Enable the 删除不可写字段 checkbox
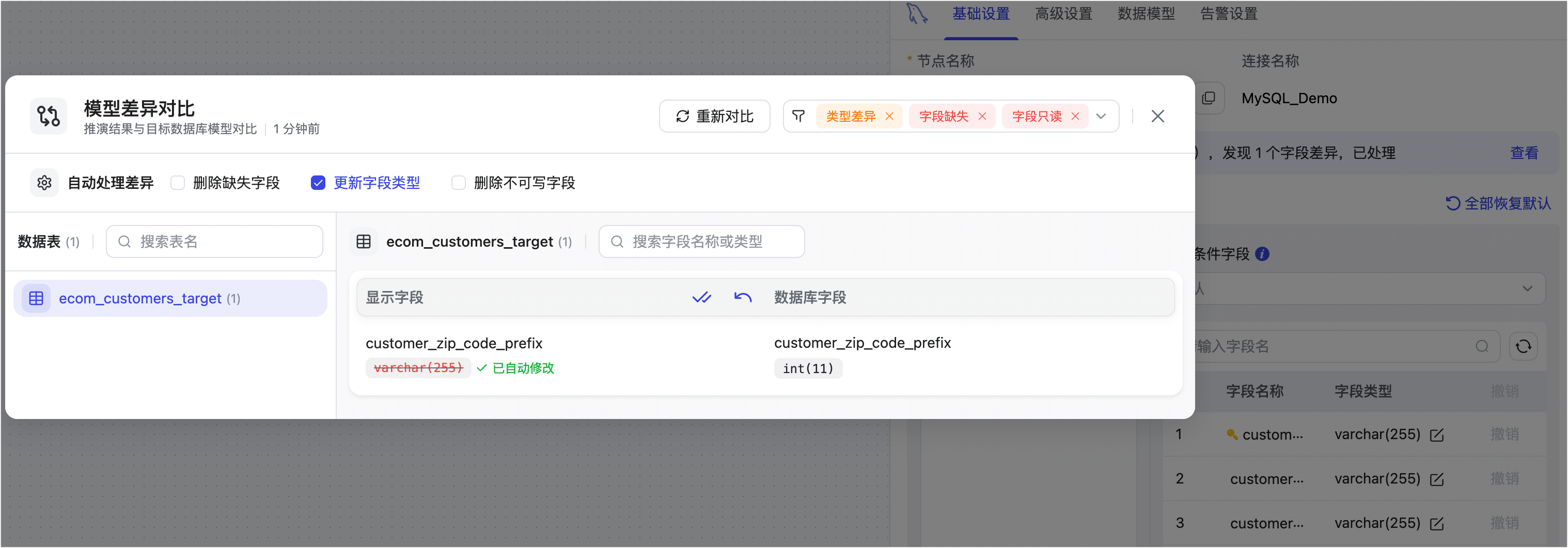The image size is (1568, 548). [458, 183]
